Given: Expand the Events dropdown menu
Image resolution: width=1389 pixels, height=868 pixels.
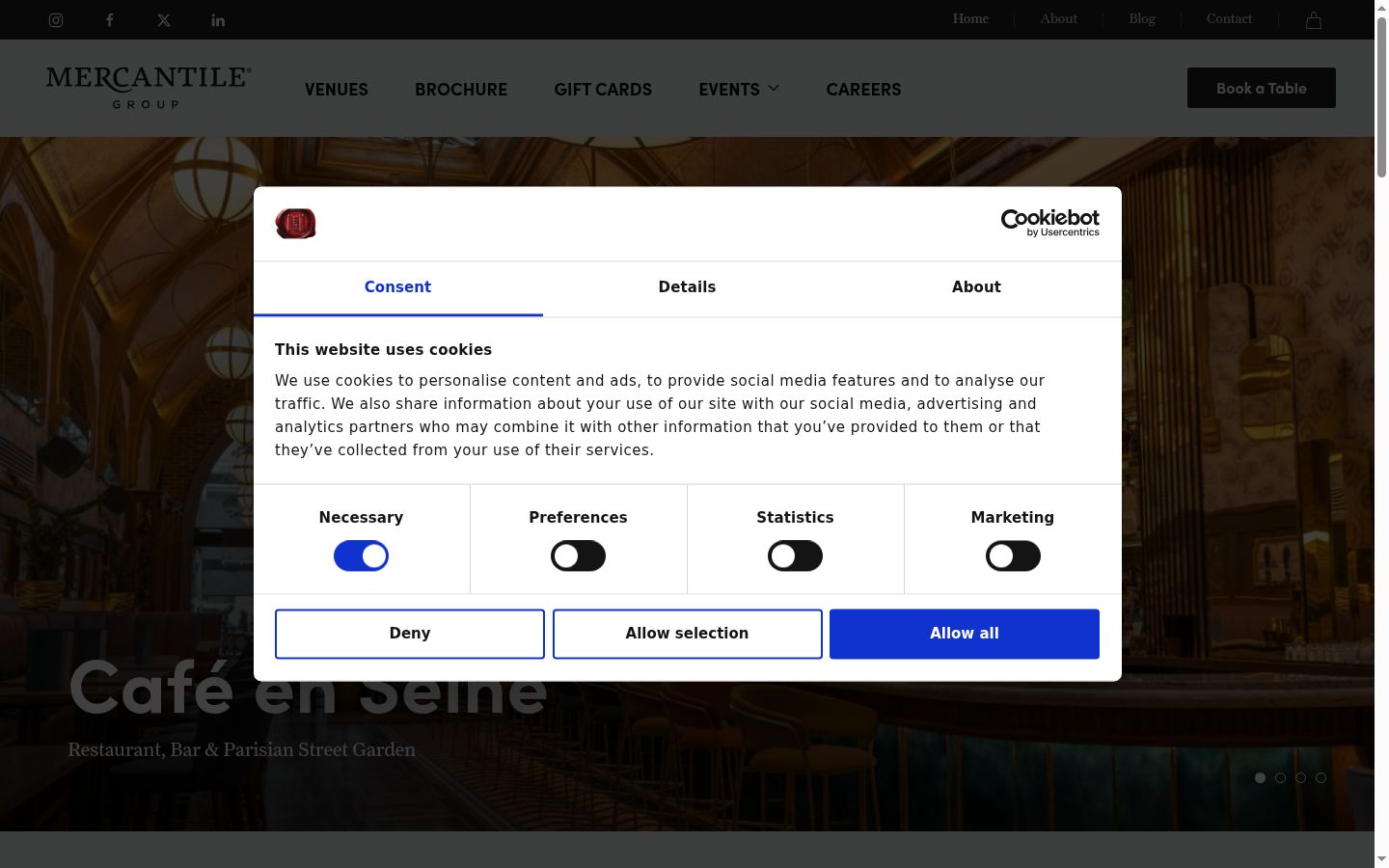Looking at the screenshot, I should tap(739, 89).
